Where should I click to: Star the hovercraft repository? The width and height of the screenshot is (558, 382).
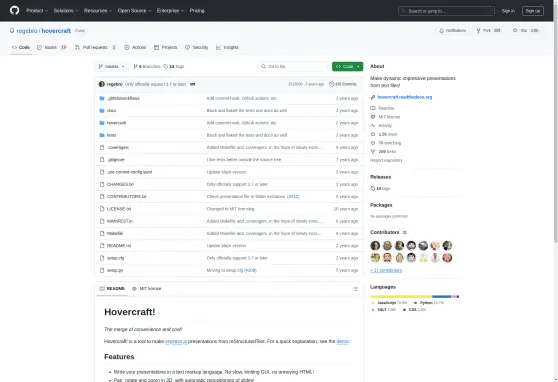[526, 31]
